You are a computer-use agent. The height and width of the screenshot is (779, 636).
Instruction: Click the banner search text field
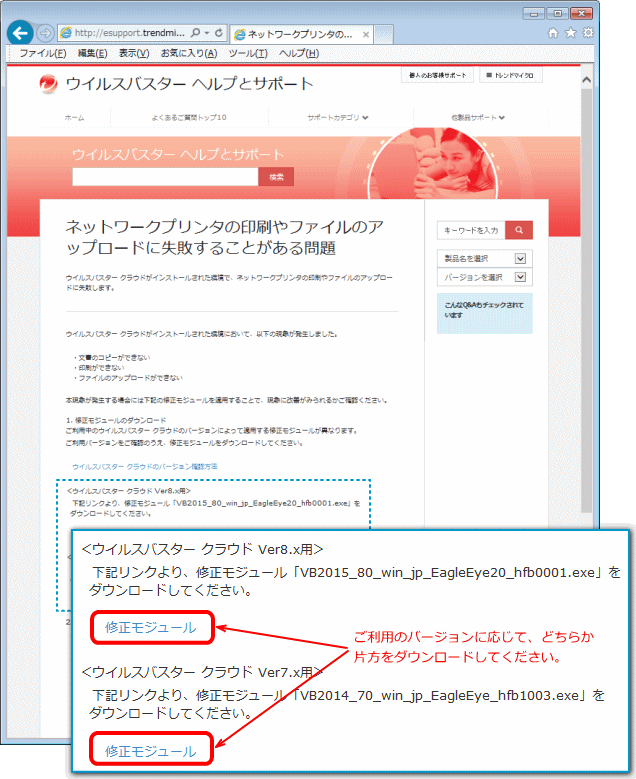[x=165, y=177]
